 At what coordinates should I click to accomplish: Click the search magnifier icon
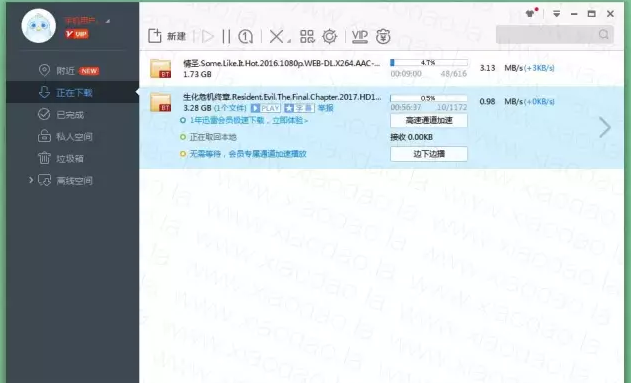[x=604, y=35]
